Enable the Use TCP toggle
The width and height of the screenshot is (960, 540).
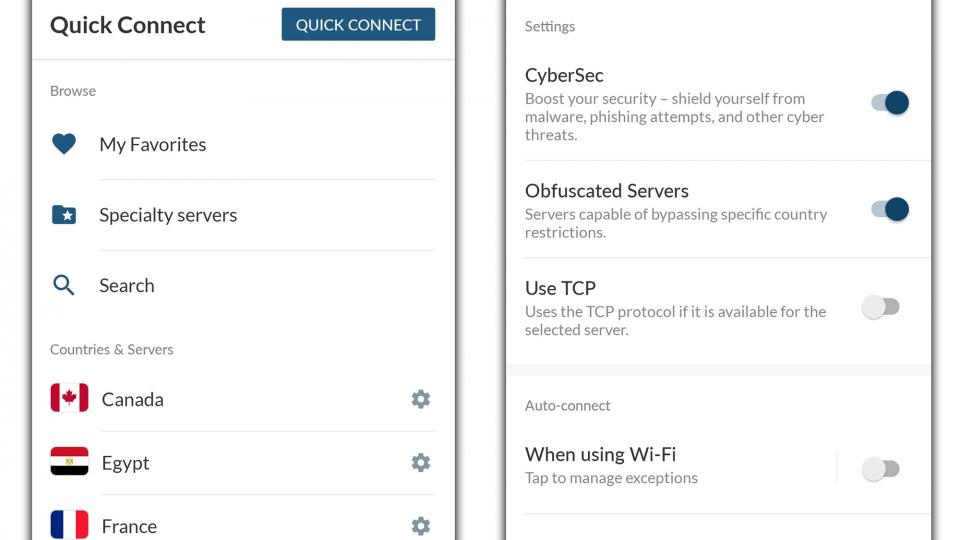click(881, 307)
